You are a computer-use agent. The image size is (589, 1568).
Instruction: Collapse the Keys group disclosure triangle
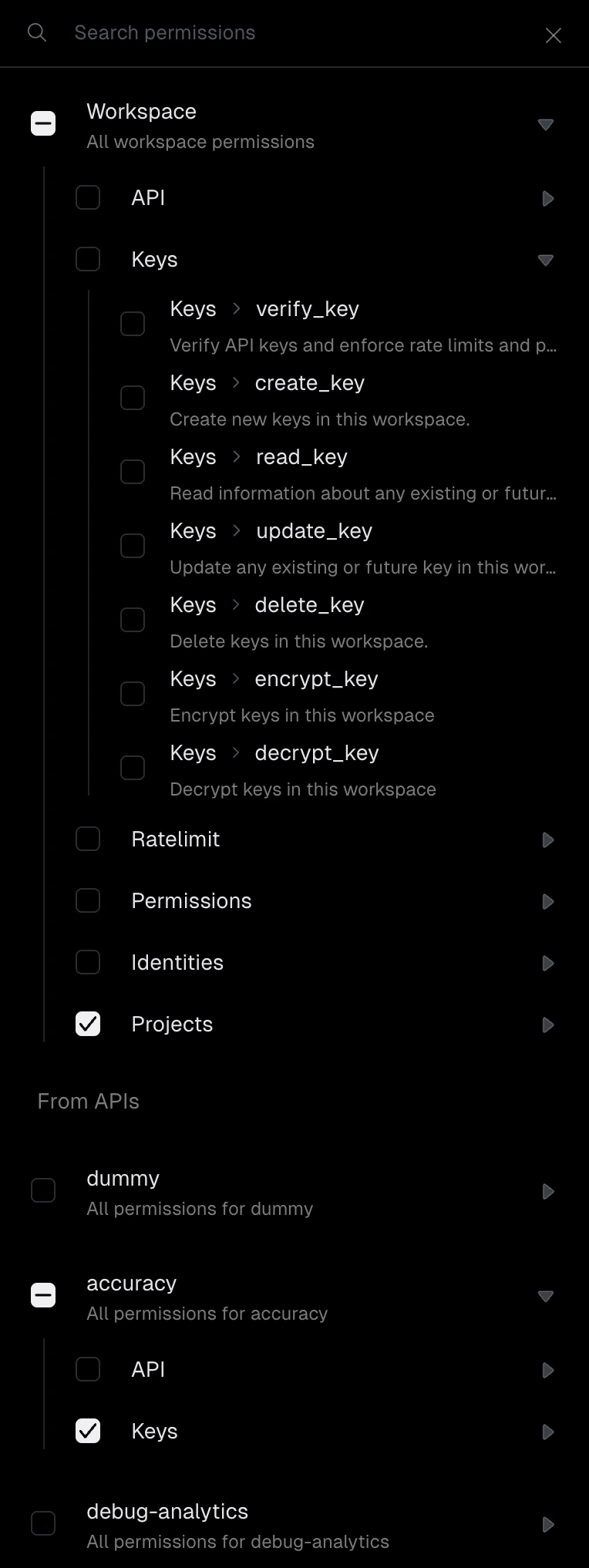546,261
